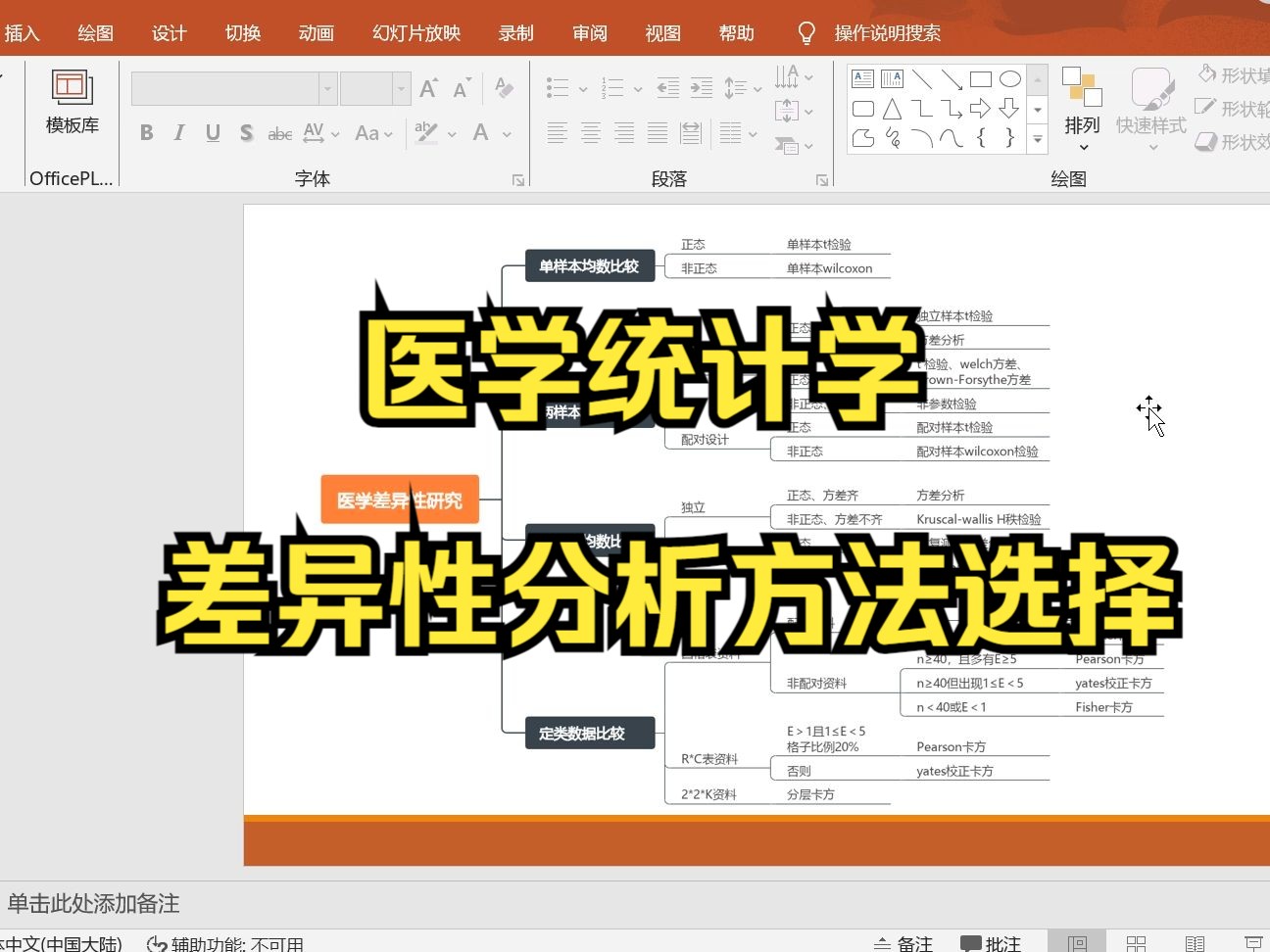Select the Text Box shape
Screen dimensions: 1270x952
tap(863, 79)
